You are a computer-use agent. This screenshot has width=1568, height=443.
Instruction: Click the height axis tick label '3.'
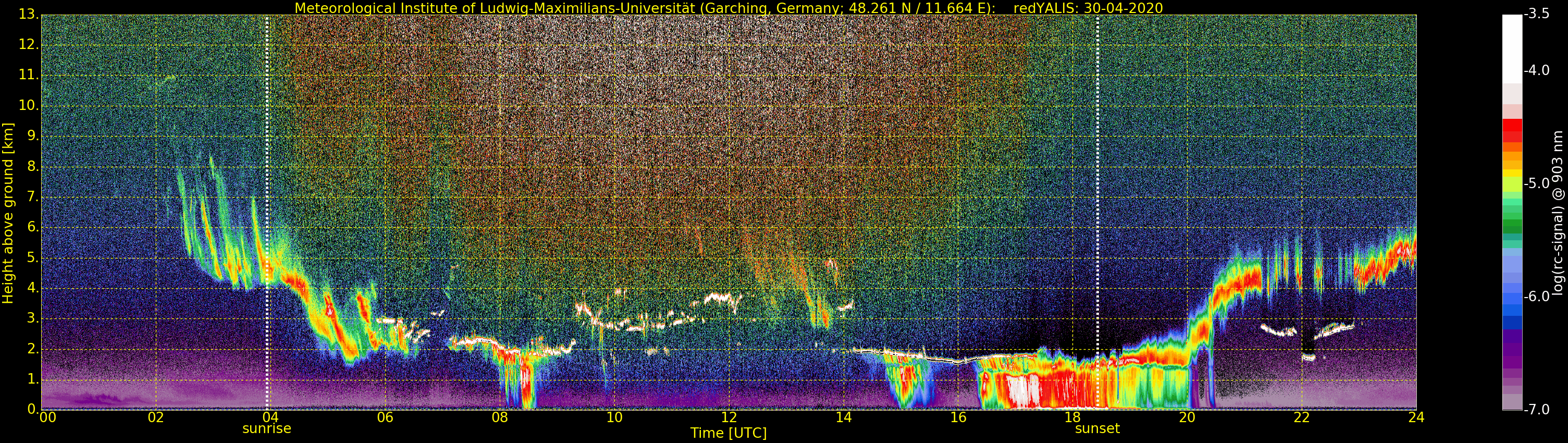pyautogui.click(x=33, y=318)
